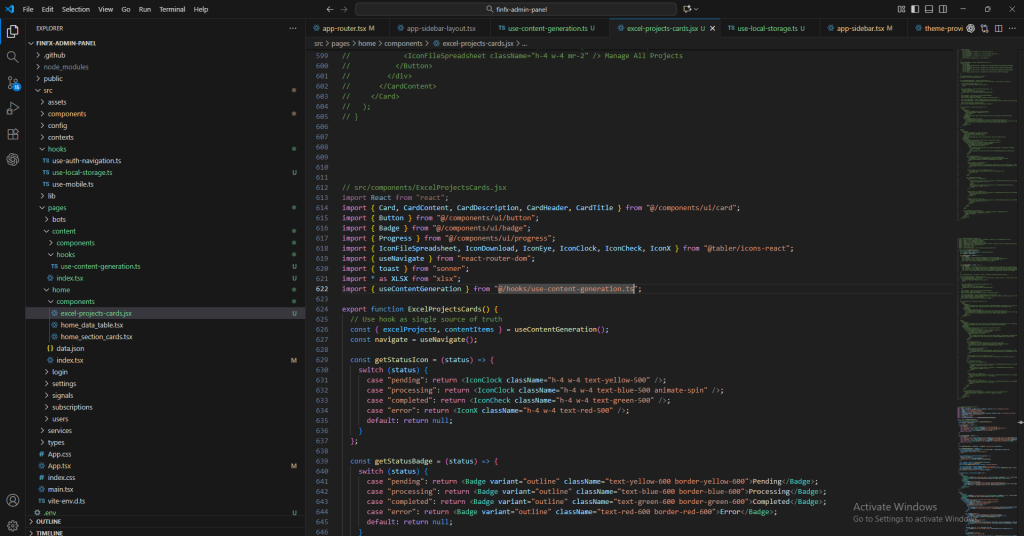Click the Manage gear icon
Viewport: 1024px width, 536px height.
[13, 525]
